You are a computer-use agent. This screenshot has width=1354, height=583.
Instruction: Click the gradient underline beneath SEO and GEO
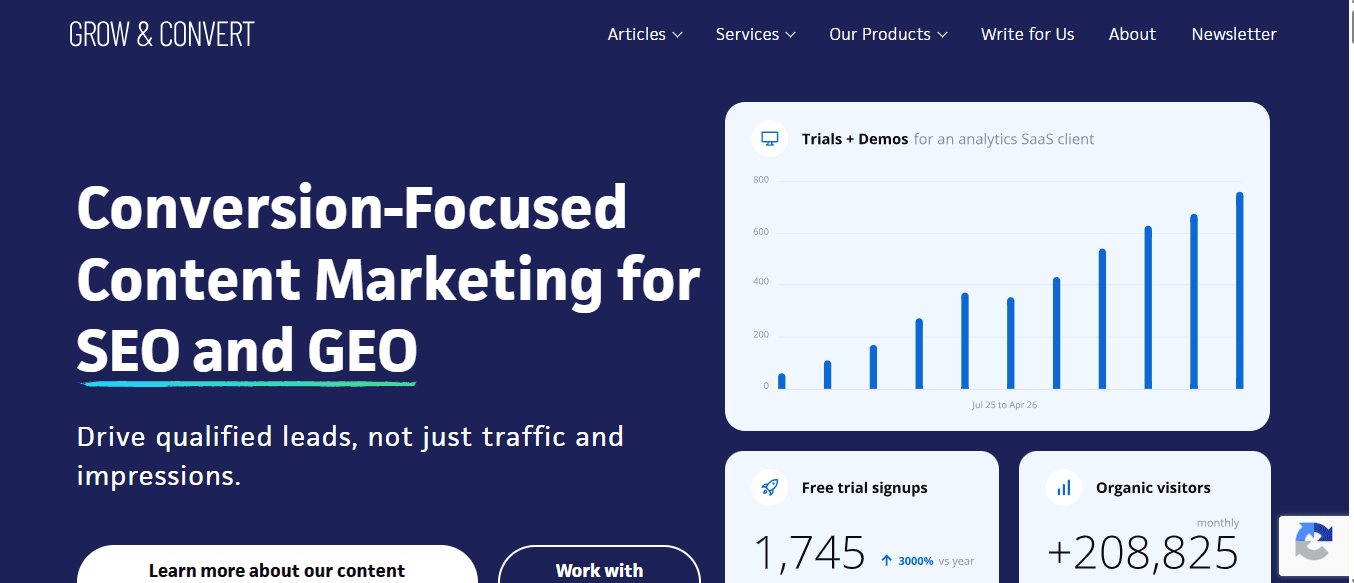pyautogui.click(x=246, y=383)
